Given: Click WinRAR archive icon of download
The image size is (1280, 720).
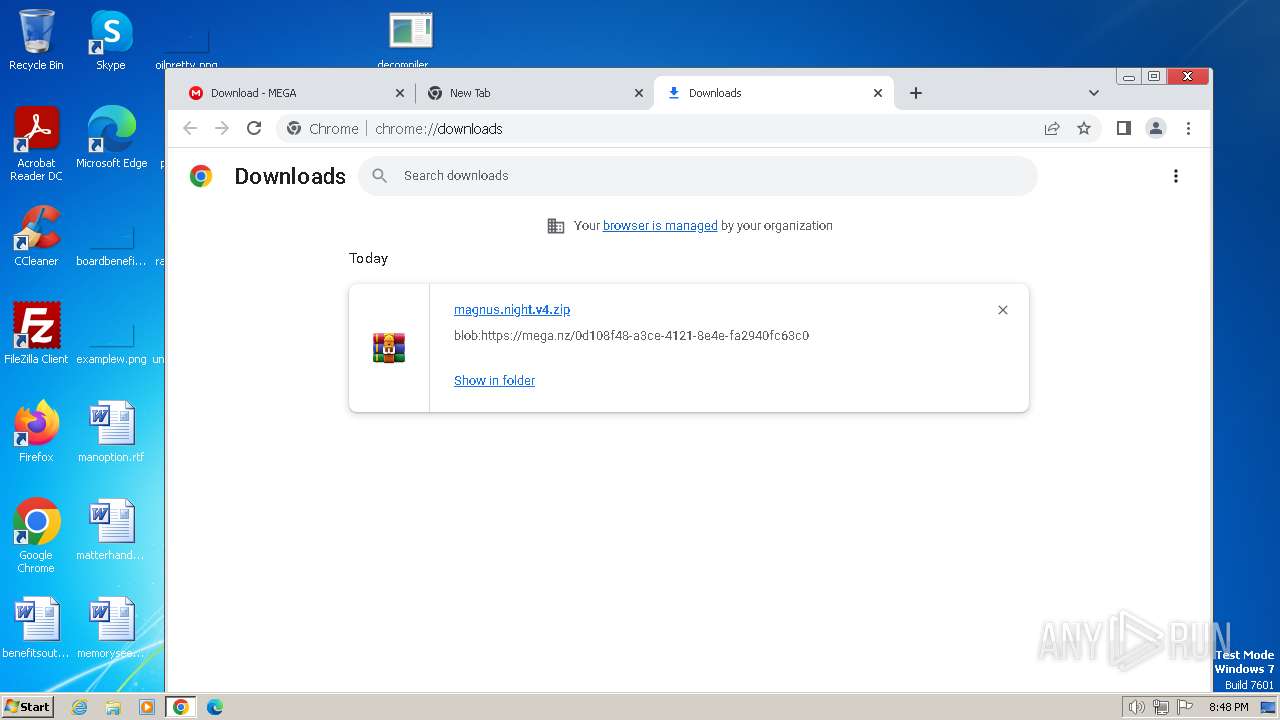Looking at the screenshot, I should coord(389,347).
